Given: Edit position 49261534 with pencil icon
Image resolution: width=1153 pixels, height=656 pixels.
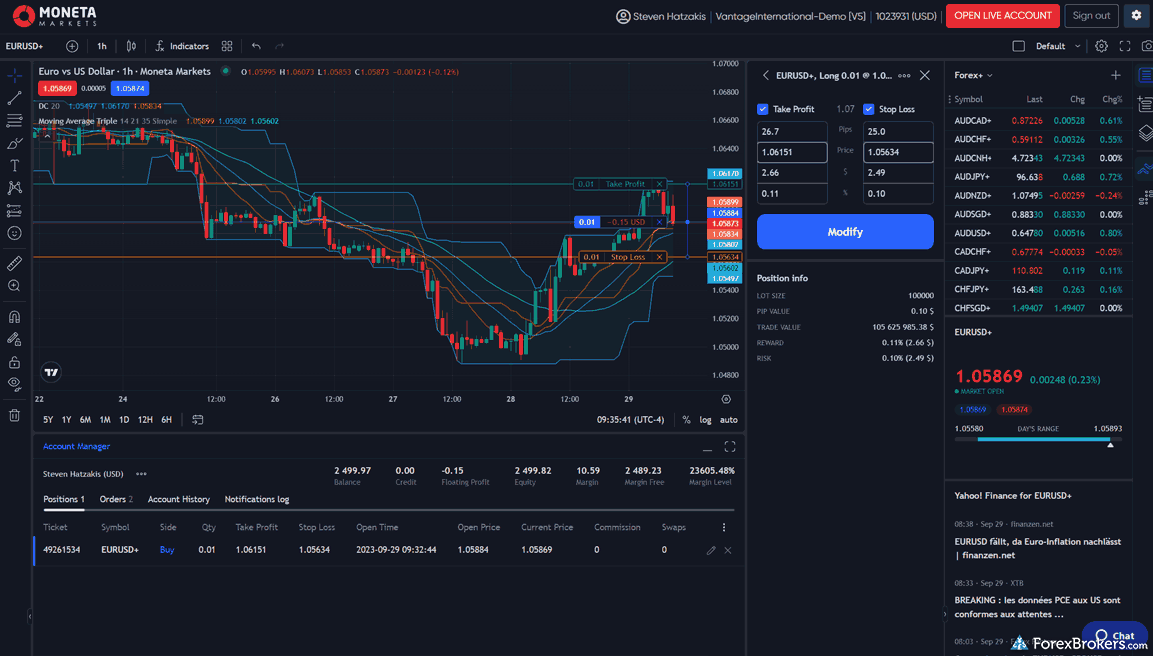Looking at the screenshot, I should (x=711, y=550).
